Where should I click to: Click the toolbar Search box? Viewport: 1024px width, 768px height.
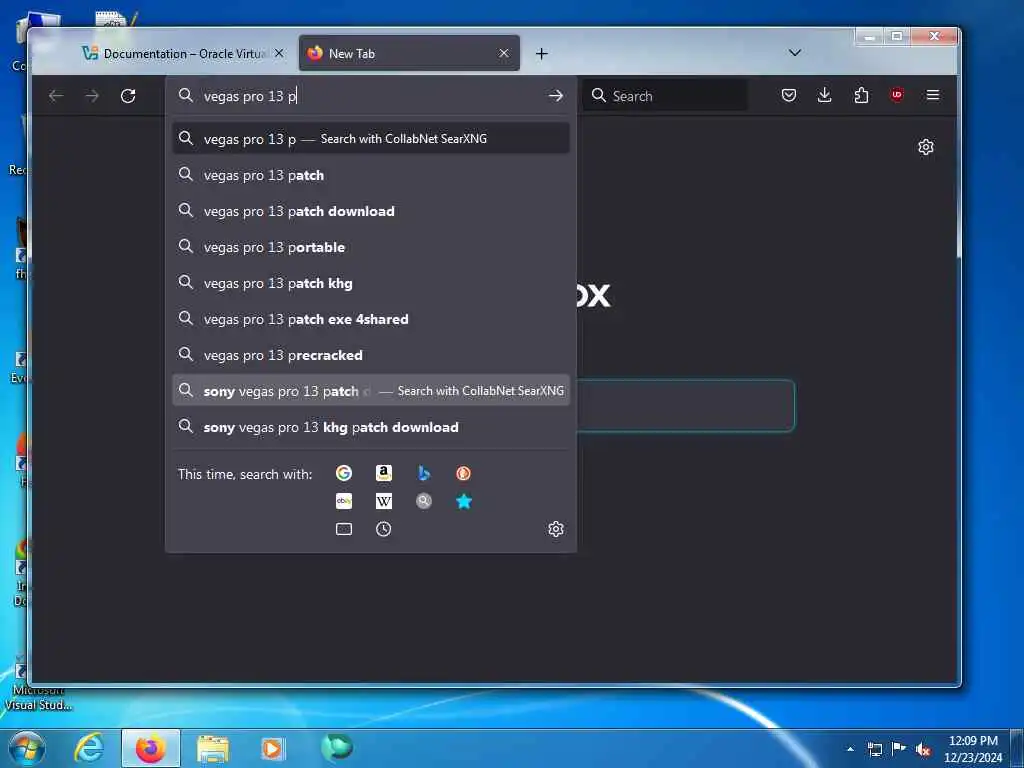pos(665,96)
